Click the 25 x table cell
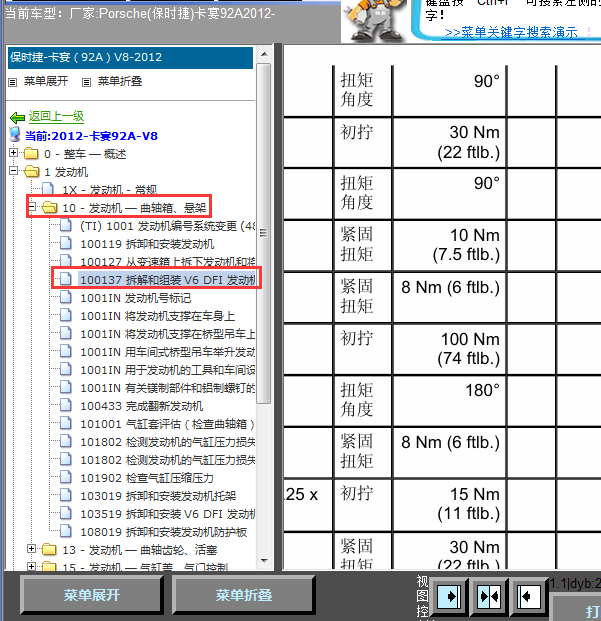The width and height of the screenshot is (601, 621). coord(308,505)
